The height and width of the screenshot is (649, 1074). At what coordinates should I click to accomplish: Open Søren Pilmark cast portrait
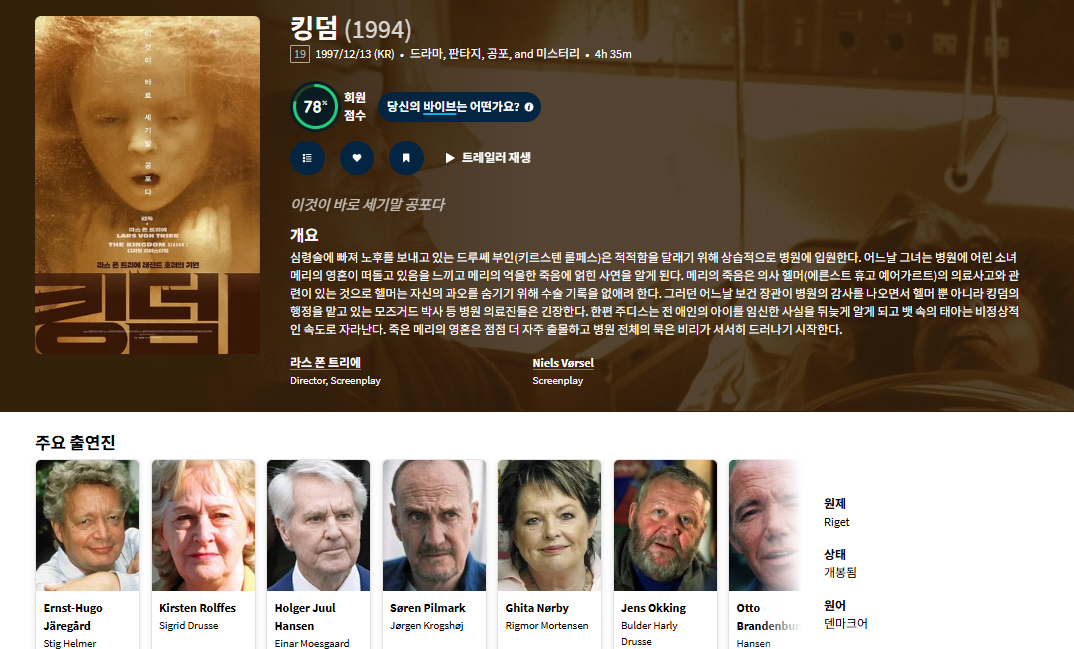tap(434, 525)
